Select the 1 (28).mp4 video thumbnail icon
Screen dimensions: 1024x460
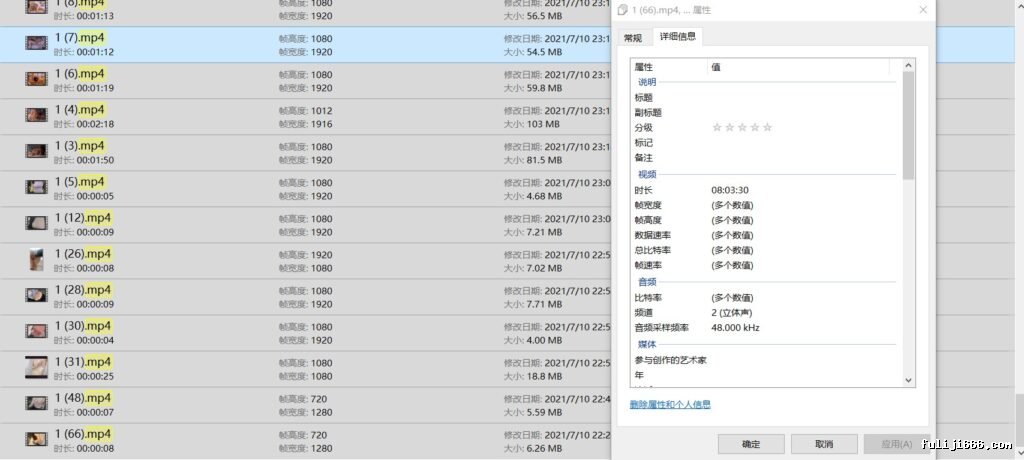point(37,295)
